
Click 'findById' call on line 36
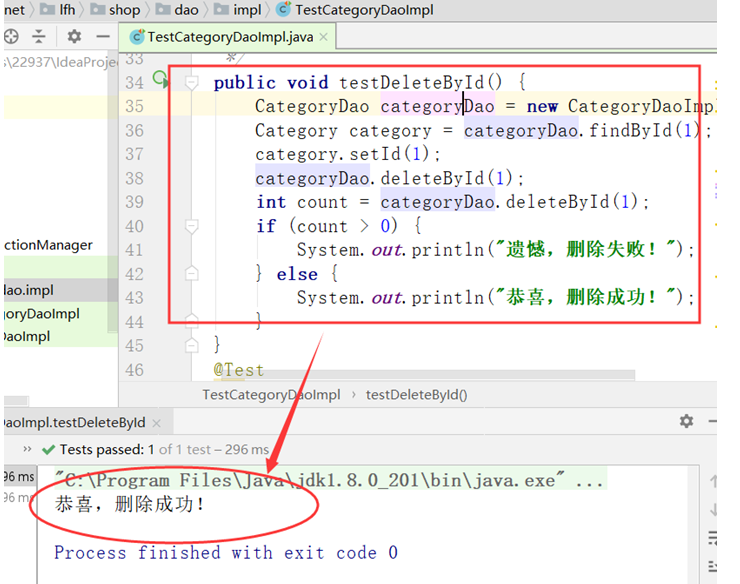[x=631, y=130]
